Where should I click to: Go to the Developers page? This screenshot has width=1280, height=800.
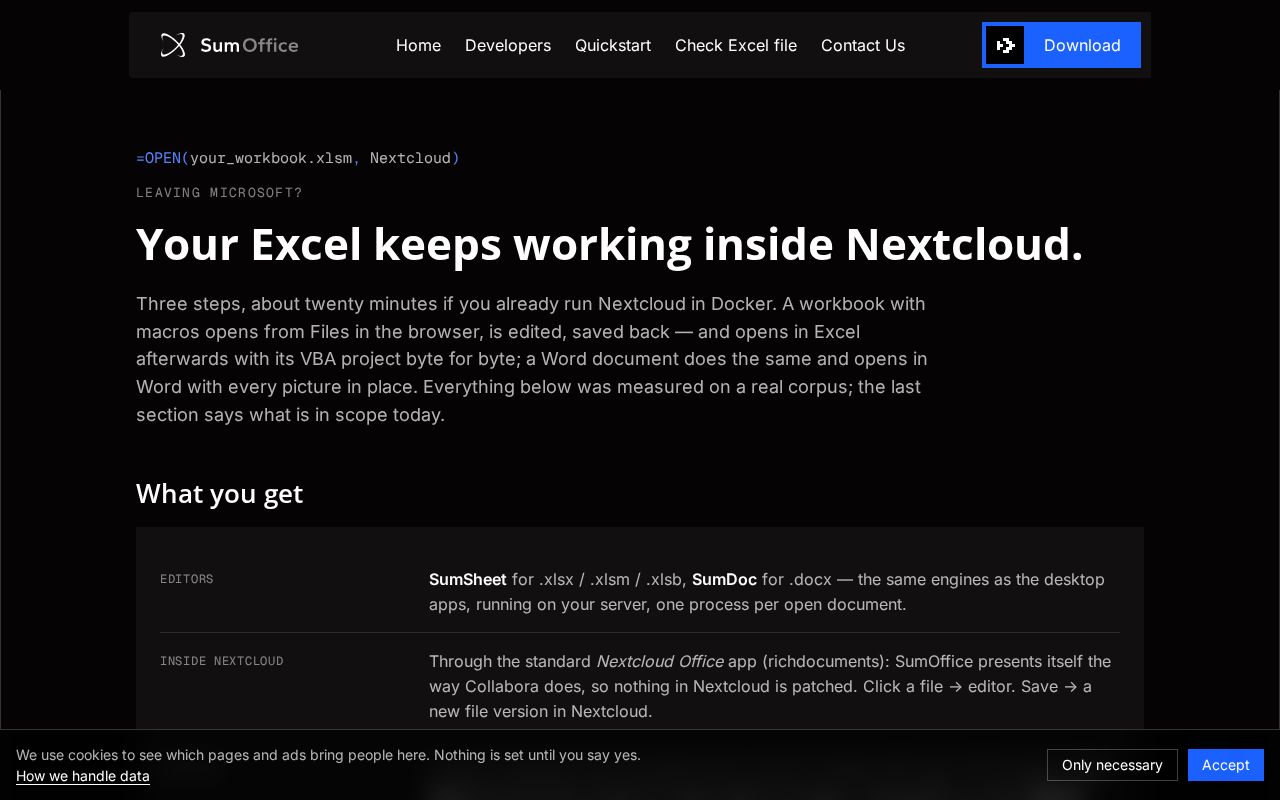[x=508, y=45]
